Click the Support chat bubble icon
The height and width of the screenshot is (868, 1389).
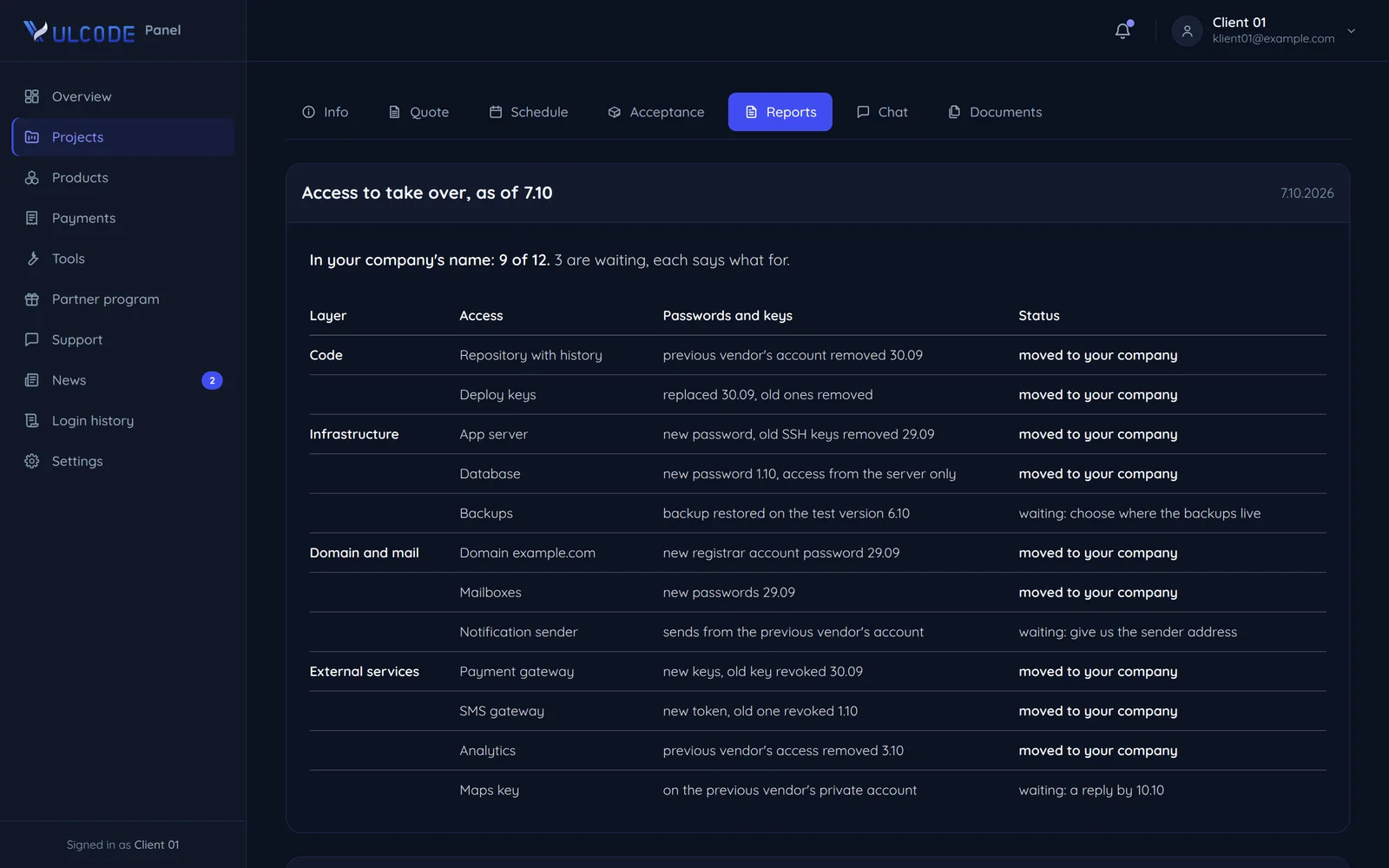(x=32, y=339)
